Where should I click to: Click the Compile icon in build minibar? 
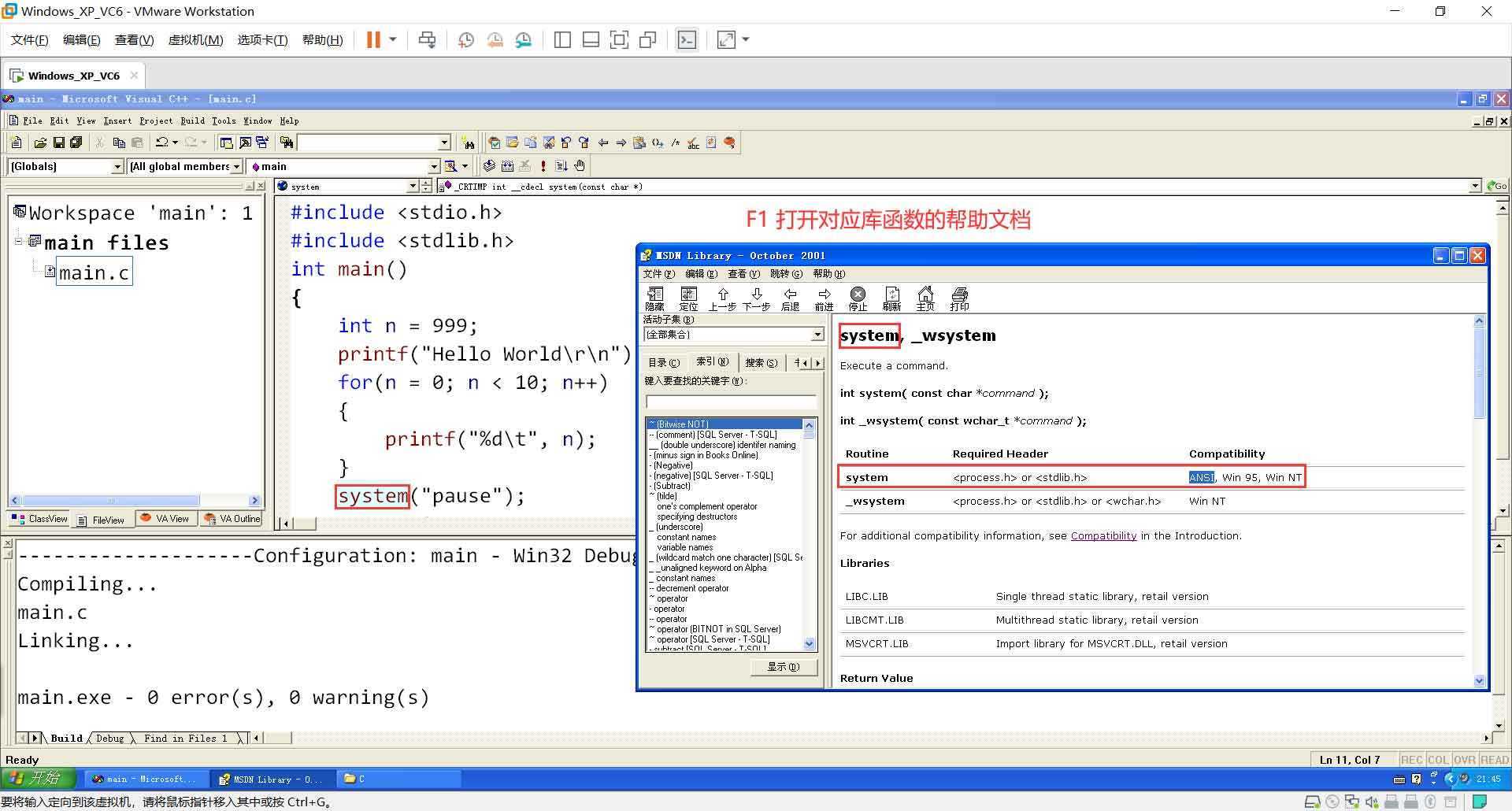click(x=489, y=166)
